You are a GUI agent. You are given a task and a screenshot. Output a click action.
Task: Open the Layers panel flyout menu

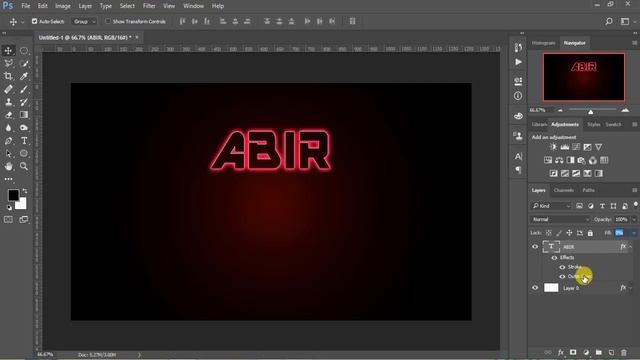click(634, 190)
